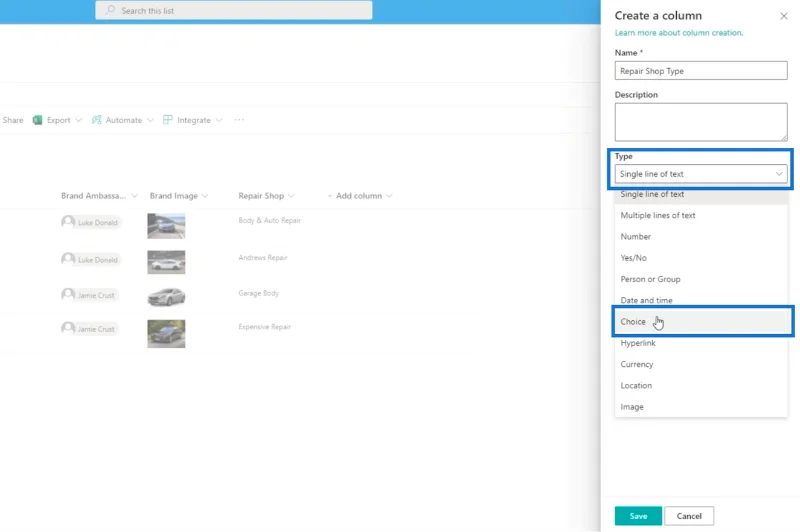
Task: Click Jamie Crust avatar beside Expensive Repair
Action: pyautogui.click(x=68, y=328)
